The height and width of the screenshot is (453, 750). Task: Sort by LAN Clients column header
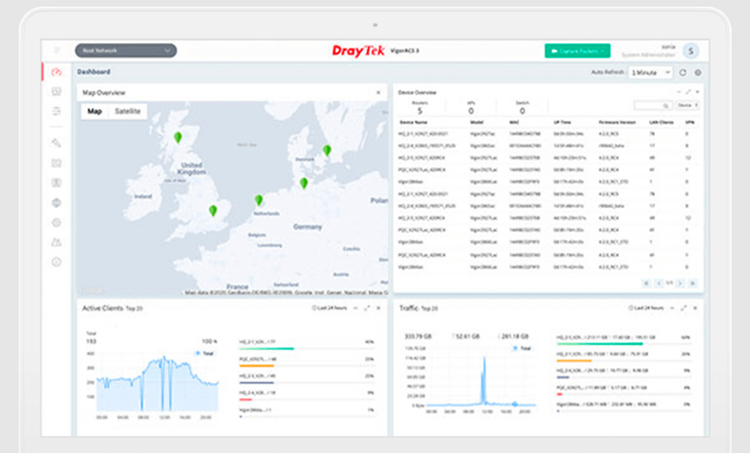[661, 122]
